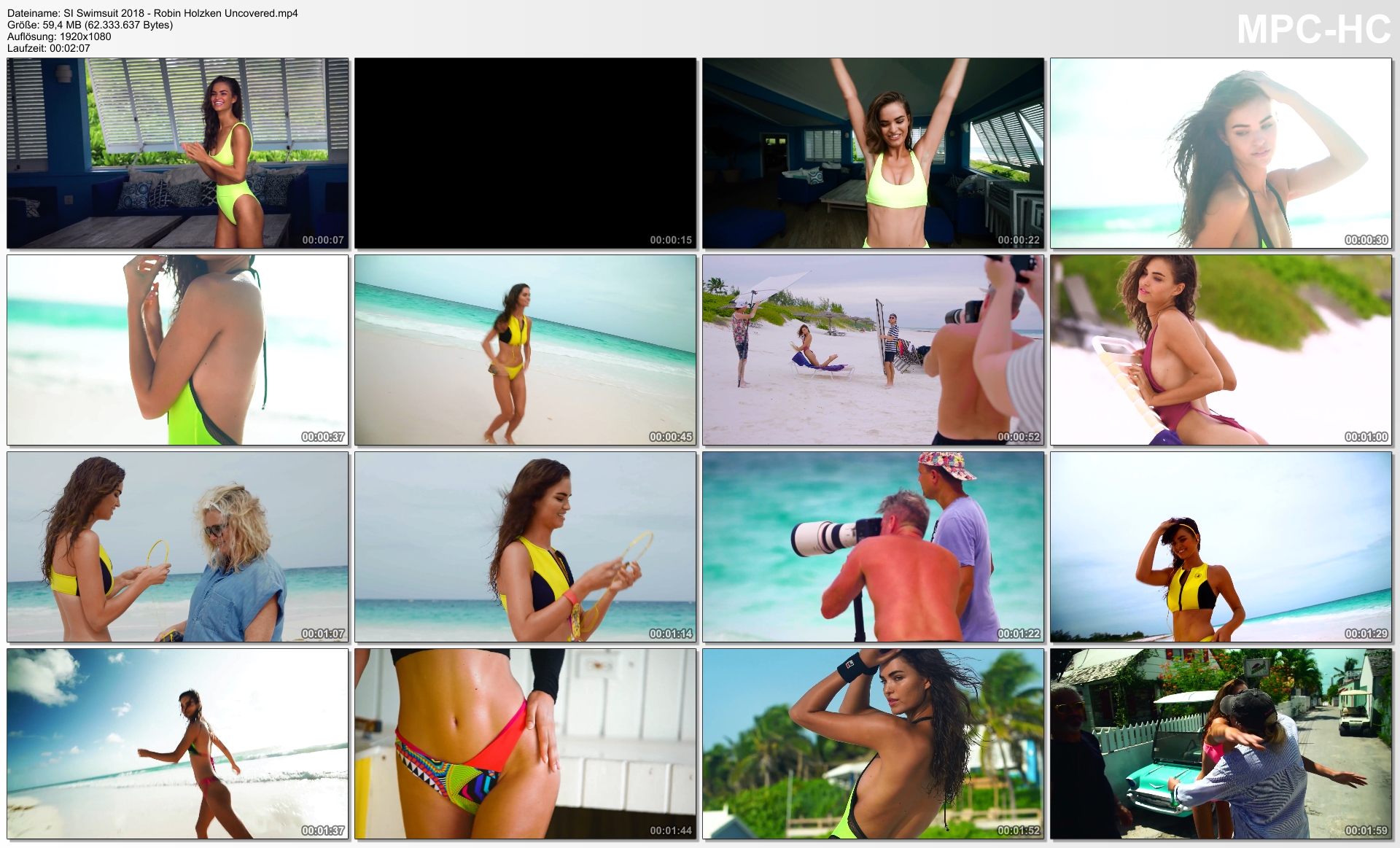Viewport: 1400px width, 848px height.
Task: Click the thumbnail marked 00:01:29
Action: [1221, 547]
